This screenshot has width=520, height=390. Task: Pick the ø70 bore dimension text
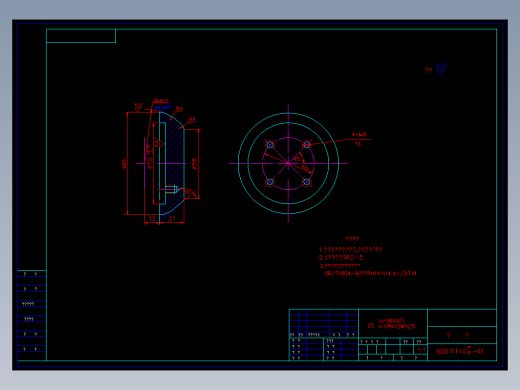[x=149, y=163]
